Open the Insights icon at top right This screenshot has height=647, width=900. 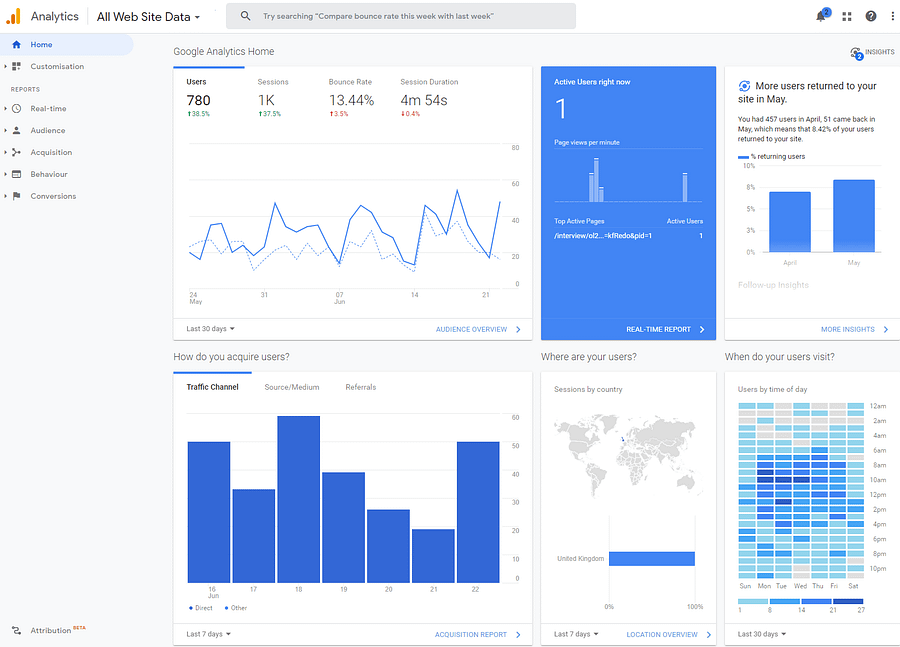pos(856,53)
